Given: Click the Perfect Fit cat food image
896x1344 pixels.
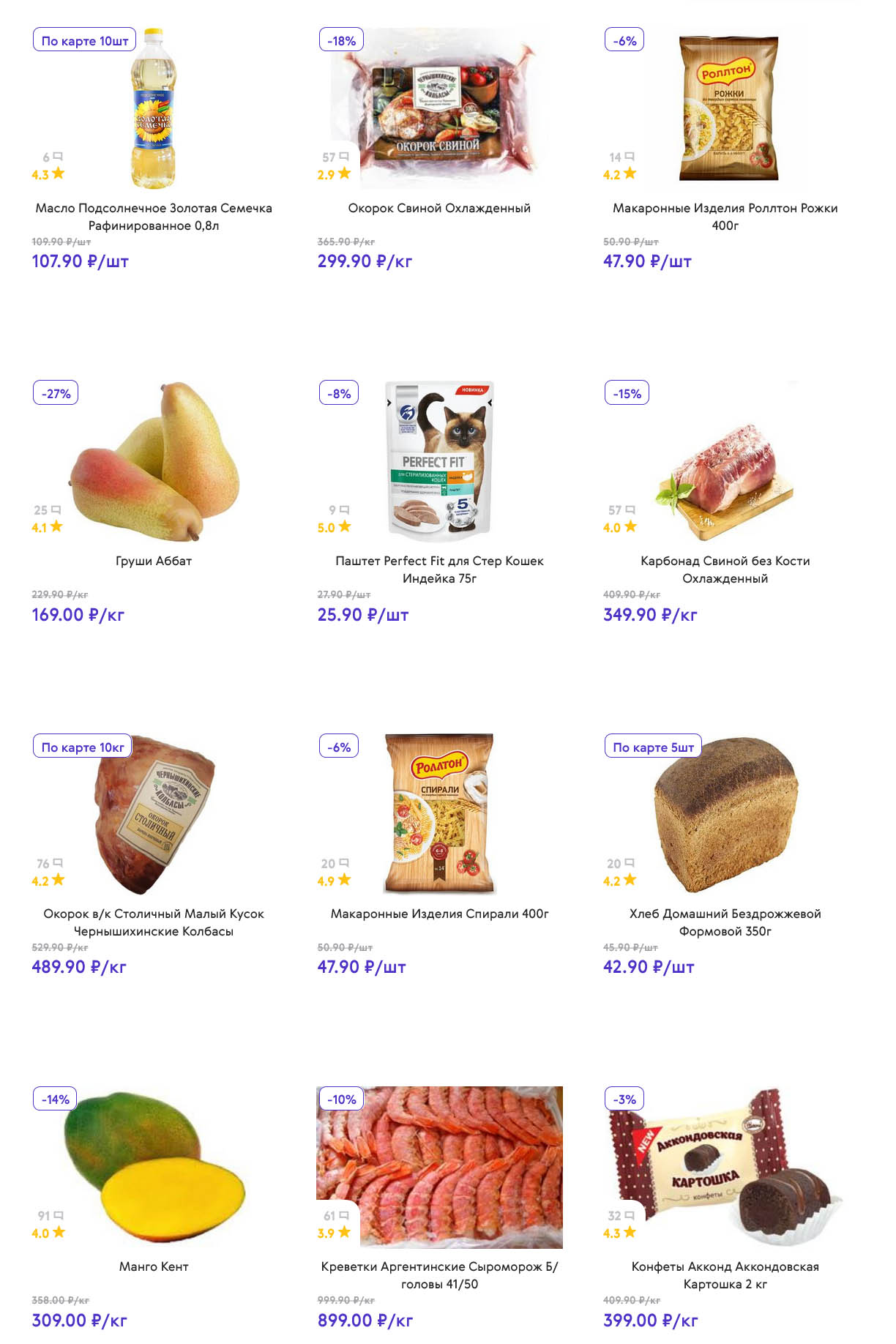Looking at the screenshot, I should point(439,461).
